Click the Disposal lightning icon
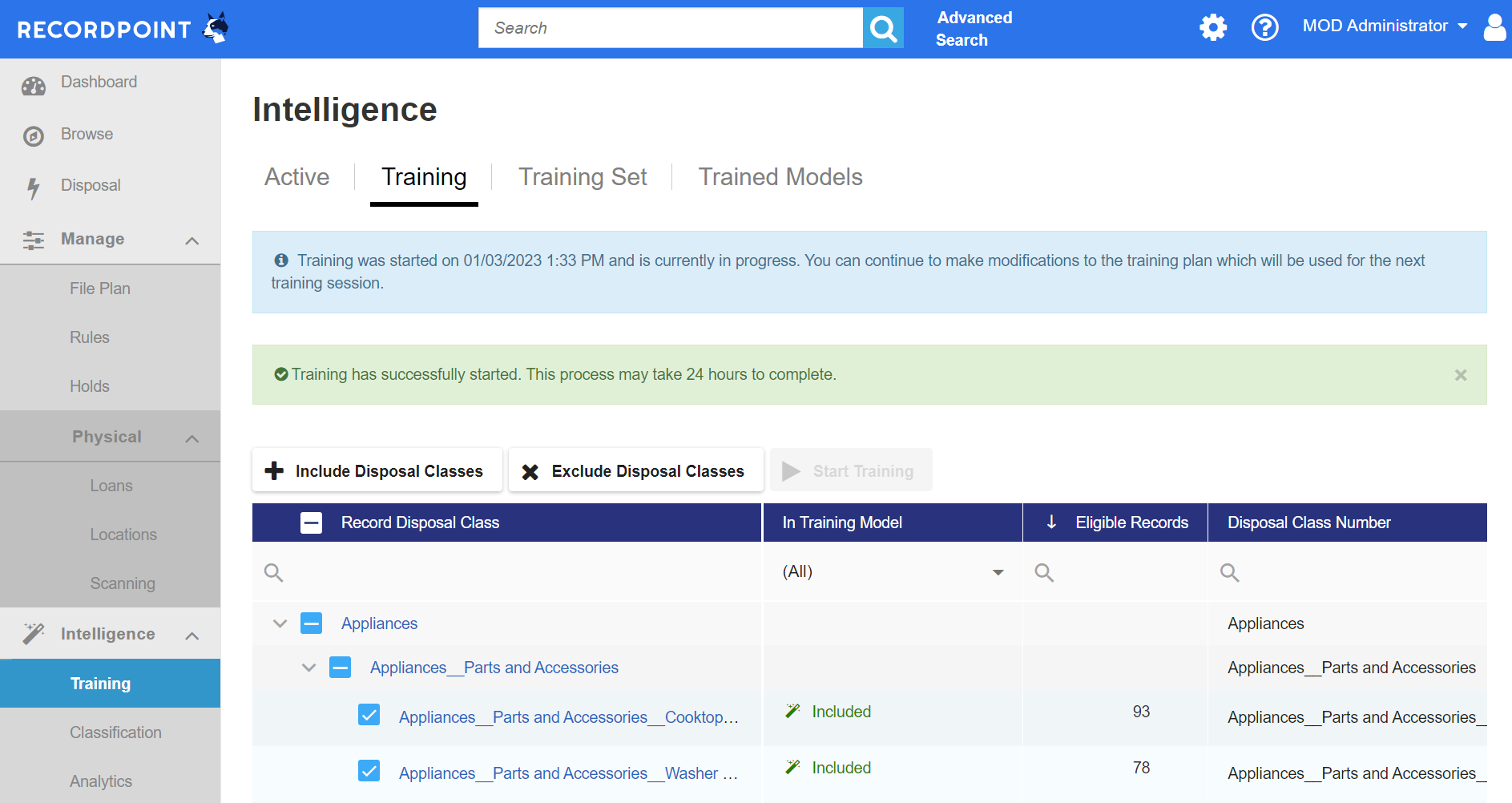This screenshot has height=803, width=1512. click(34, 184)
